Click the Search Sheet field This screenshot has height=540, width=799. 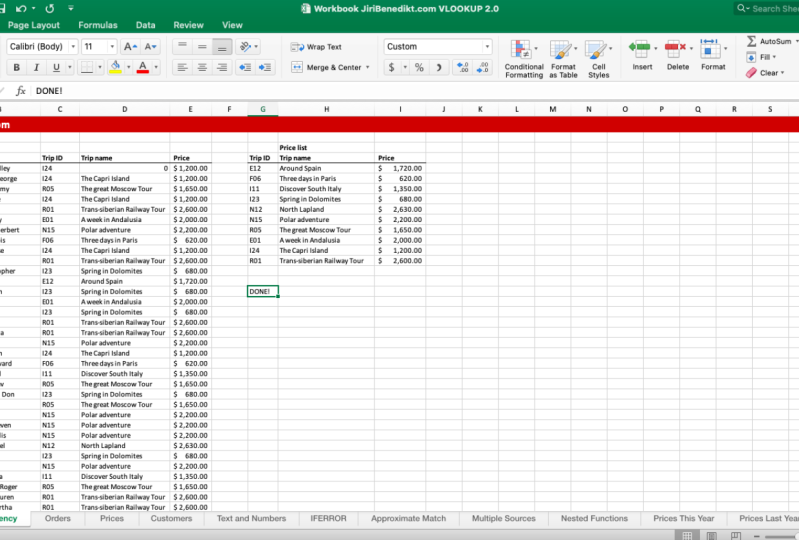click(x=766, y=8)
